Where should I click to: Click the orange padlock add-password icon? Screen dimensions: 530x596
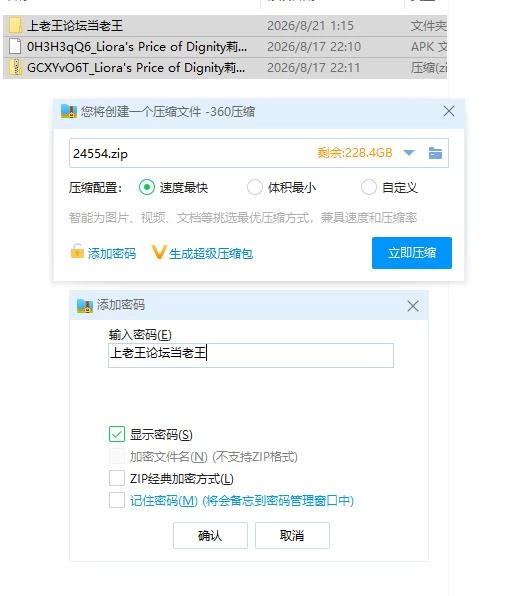click(77, 251)
